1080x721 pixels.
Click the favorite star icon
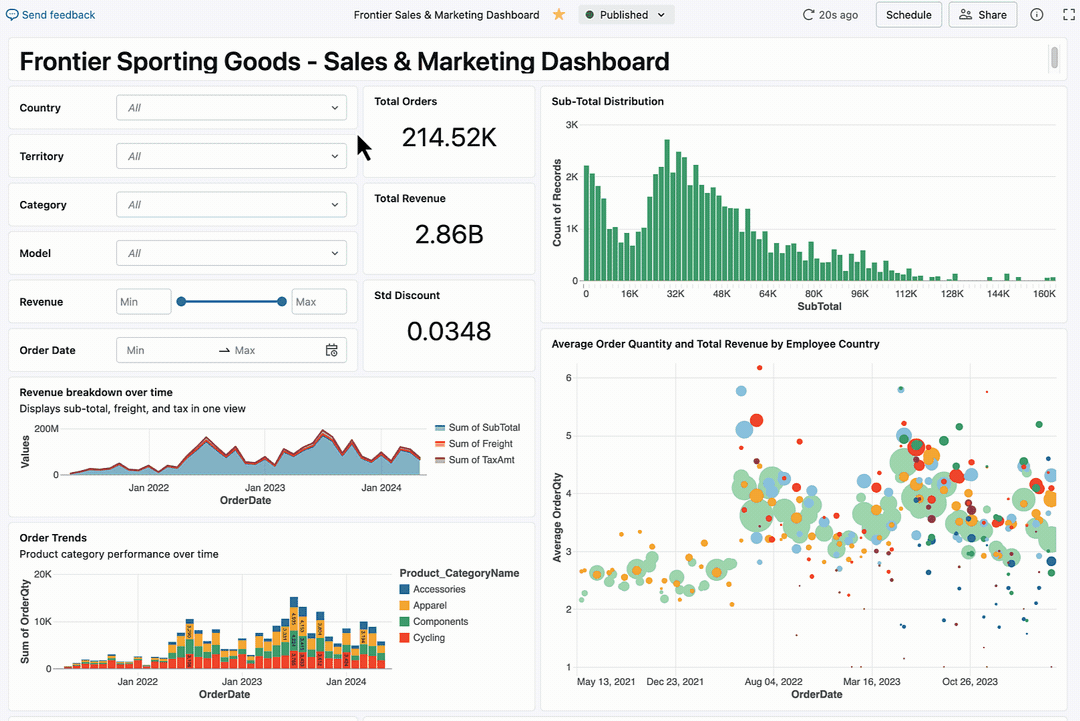coord(559,15)
